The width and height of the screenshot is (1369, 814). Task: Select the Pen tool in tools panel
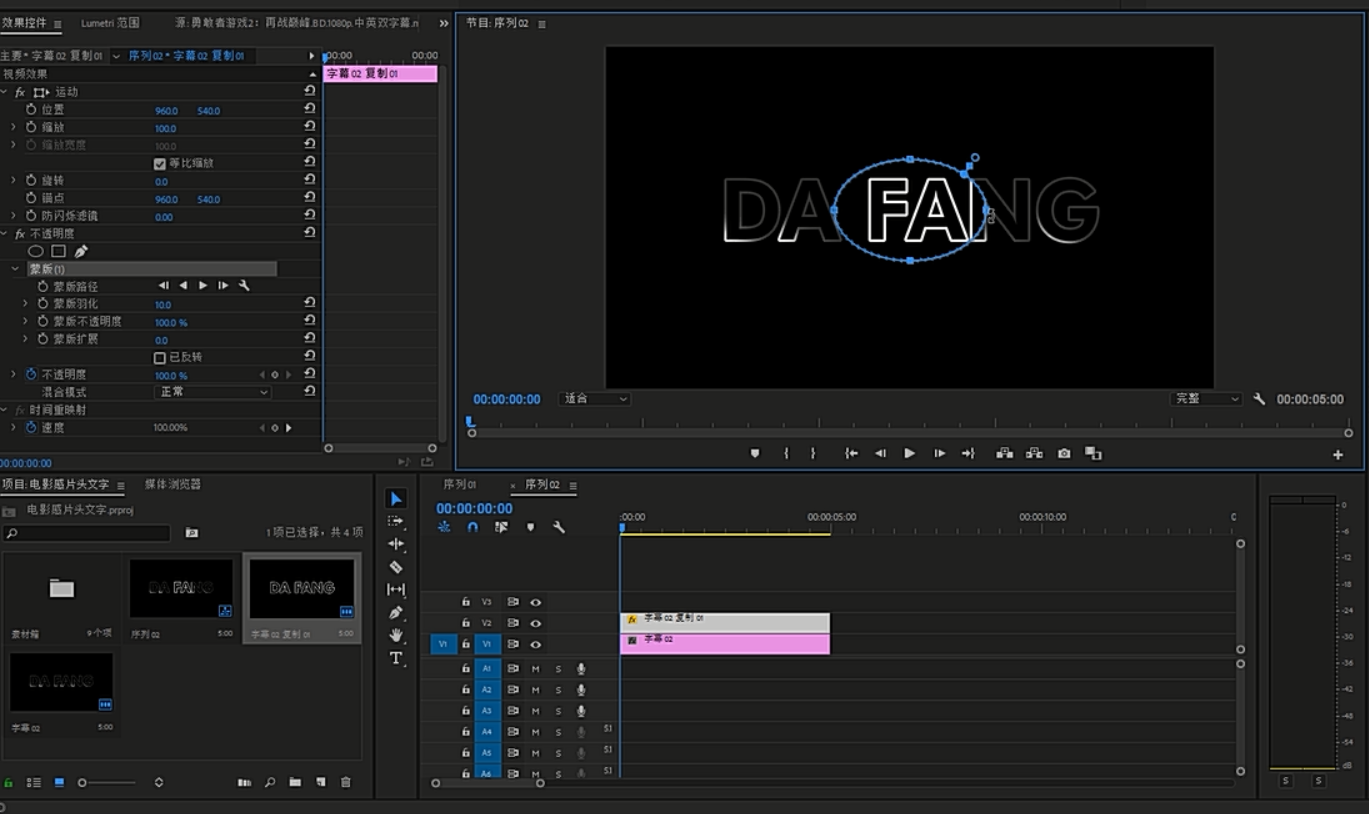(396, 612)
